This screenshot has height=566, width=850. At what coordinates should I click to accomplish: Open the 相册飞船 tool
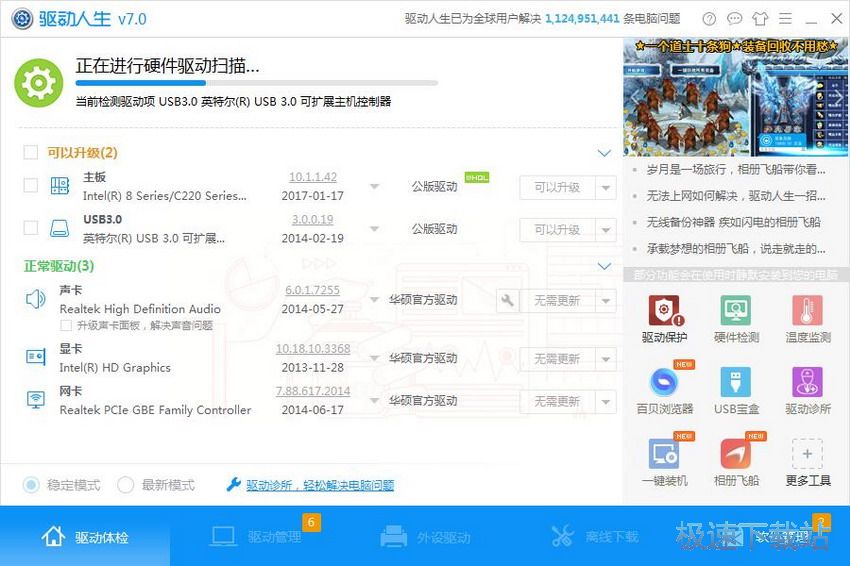pyautogui.click(x=736, y=461)
